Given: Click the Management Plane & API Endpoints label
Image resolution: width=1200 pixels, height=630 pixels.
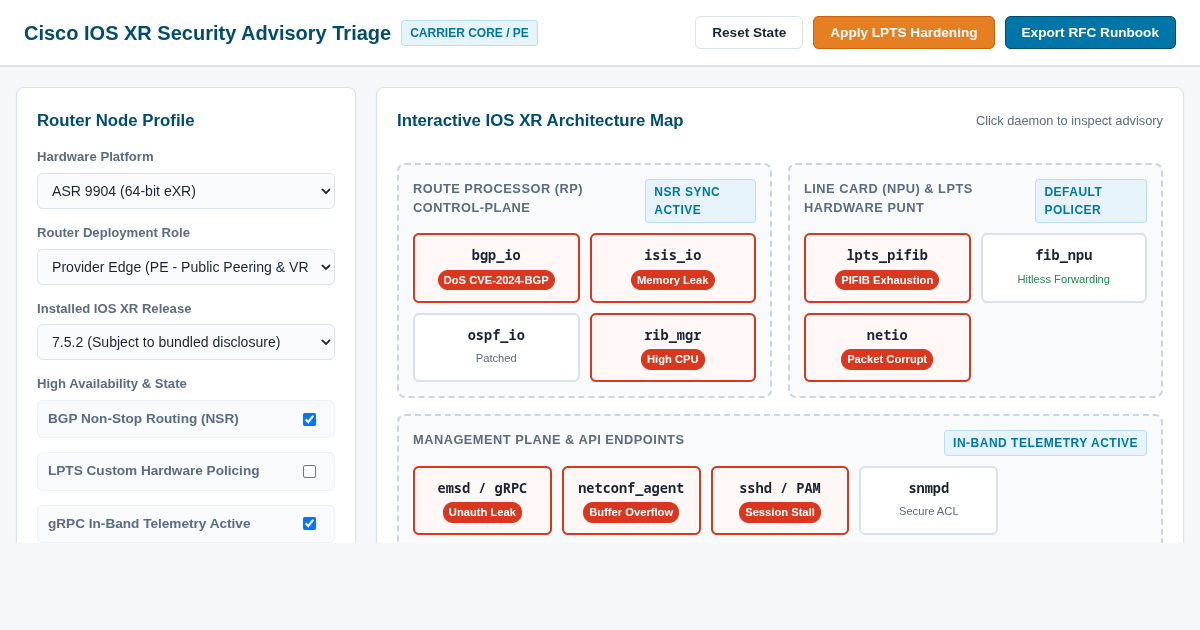Looking at the screenshot, I should [549, 440].
